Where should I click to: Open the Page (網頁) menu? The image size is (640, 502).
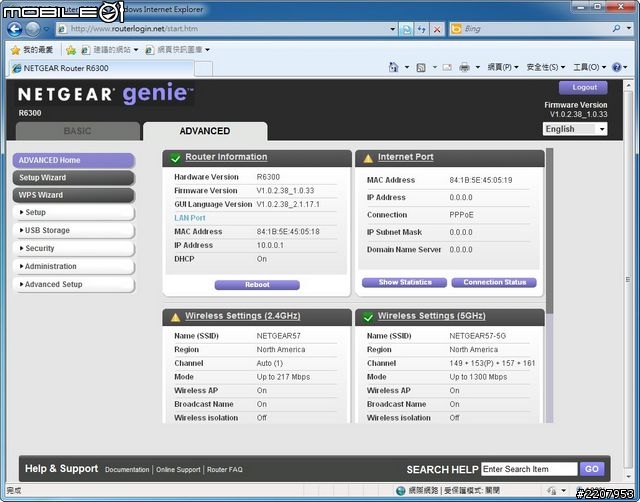[x=503, y=67]
